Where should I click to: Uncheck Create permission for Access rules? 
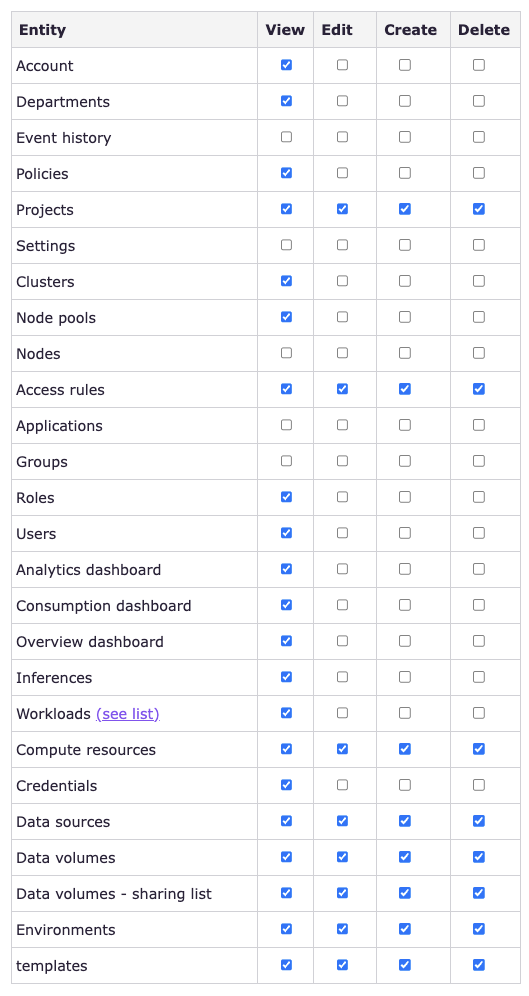click(405, 389)
